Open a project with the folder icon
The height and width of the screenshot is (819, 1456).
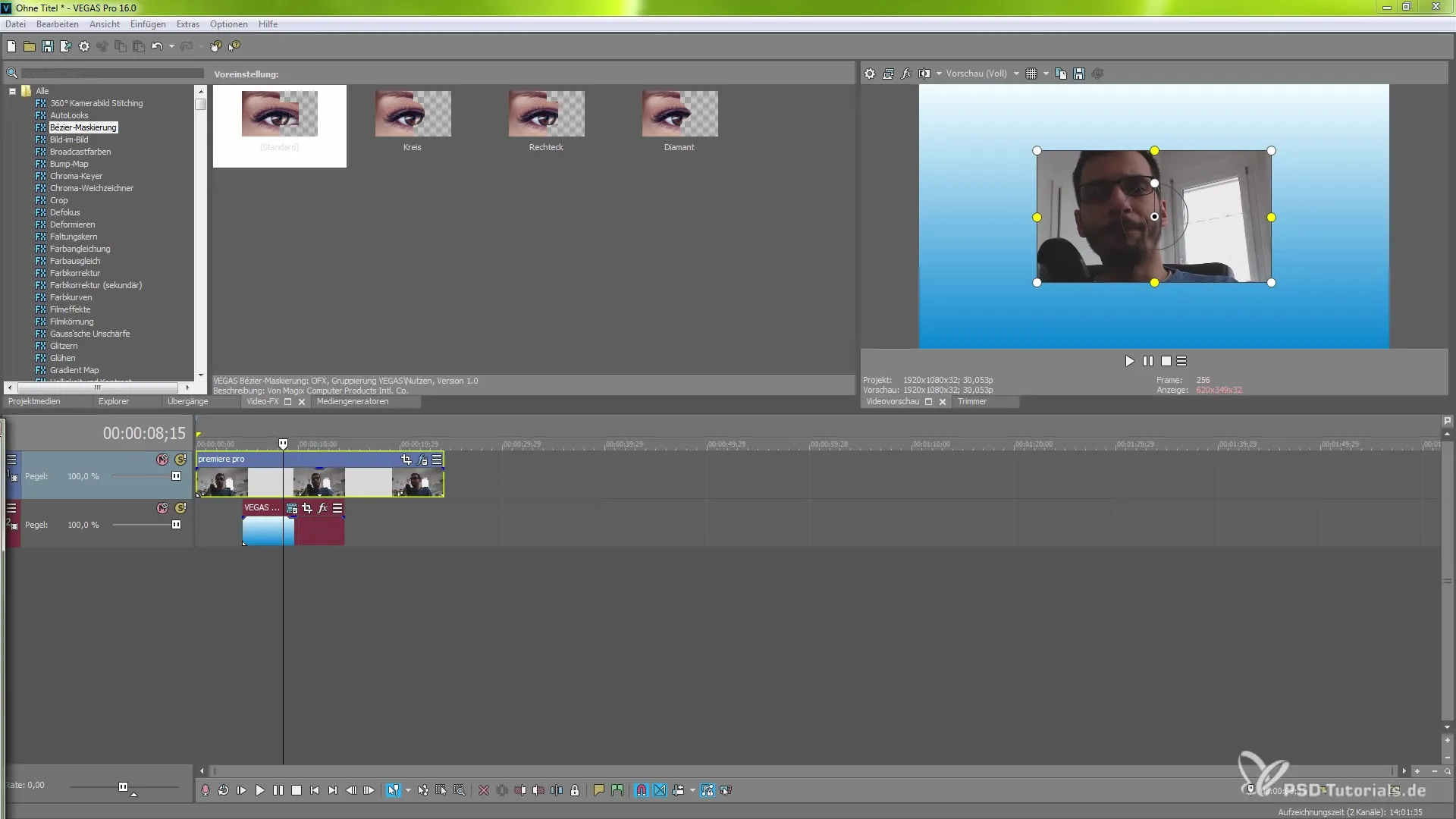pos(30,46)
